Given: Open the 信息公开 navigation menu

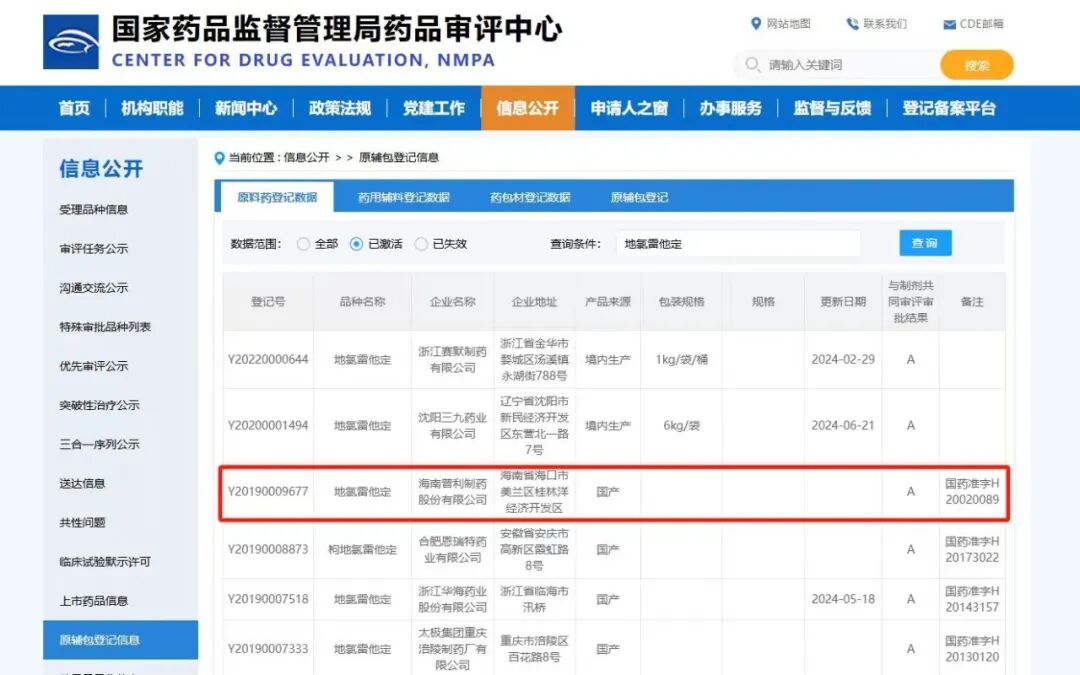Looking at the screenshot, I should point(527,108).
